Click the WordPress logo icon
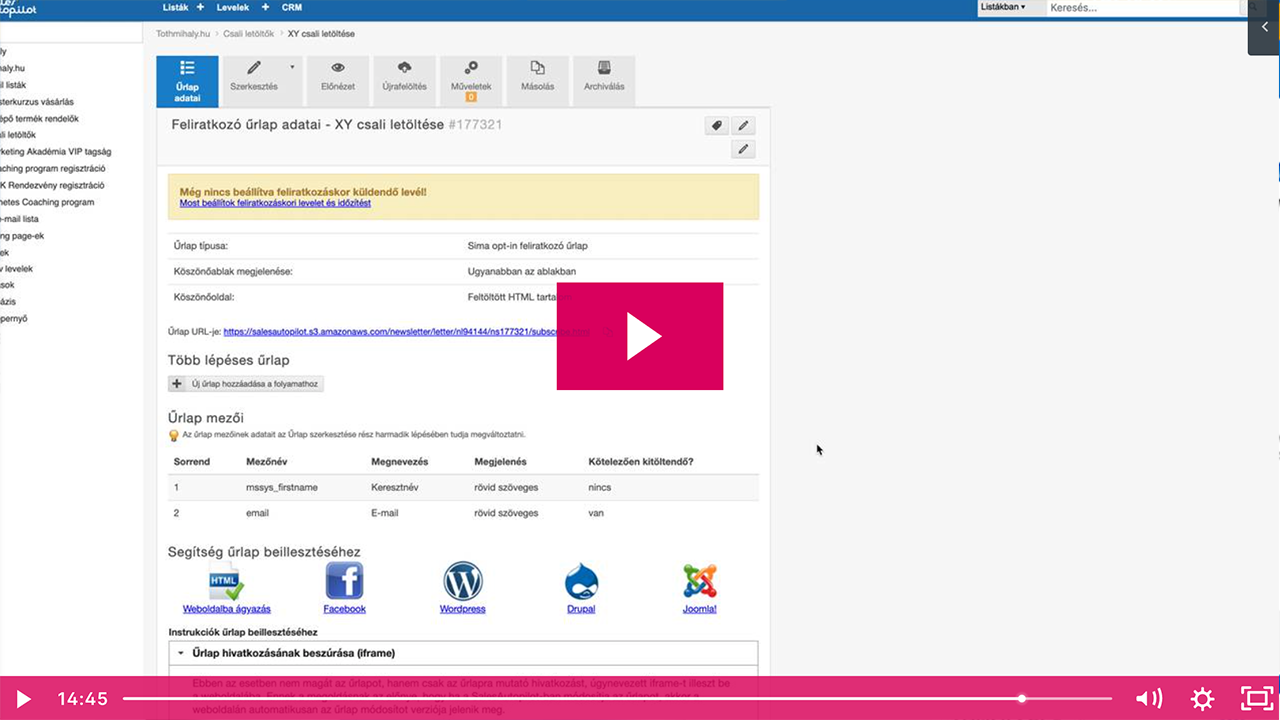The height and width of the screenshot is (720, 1280). pos(463,581)
